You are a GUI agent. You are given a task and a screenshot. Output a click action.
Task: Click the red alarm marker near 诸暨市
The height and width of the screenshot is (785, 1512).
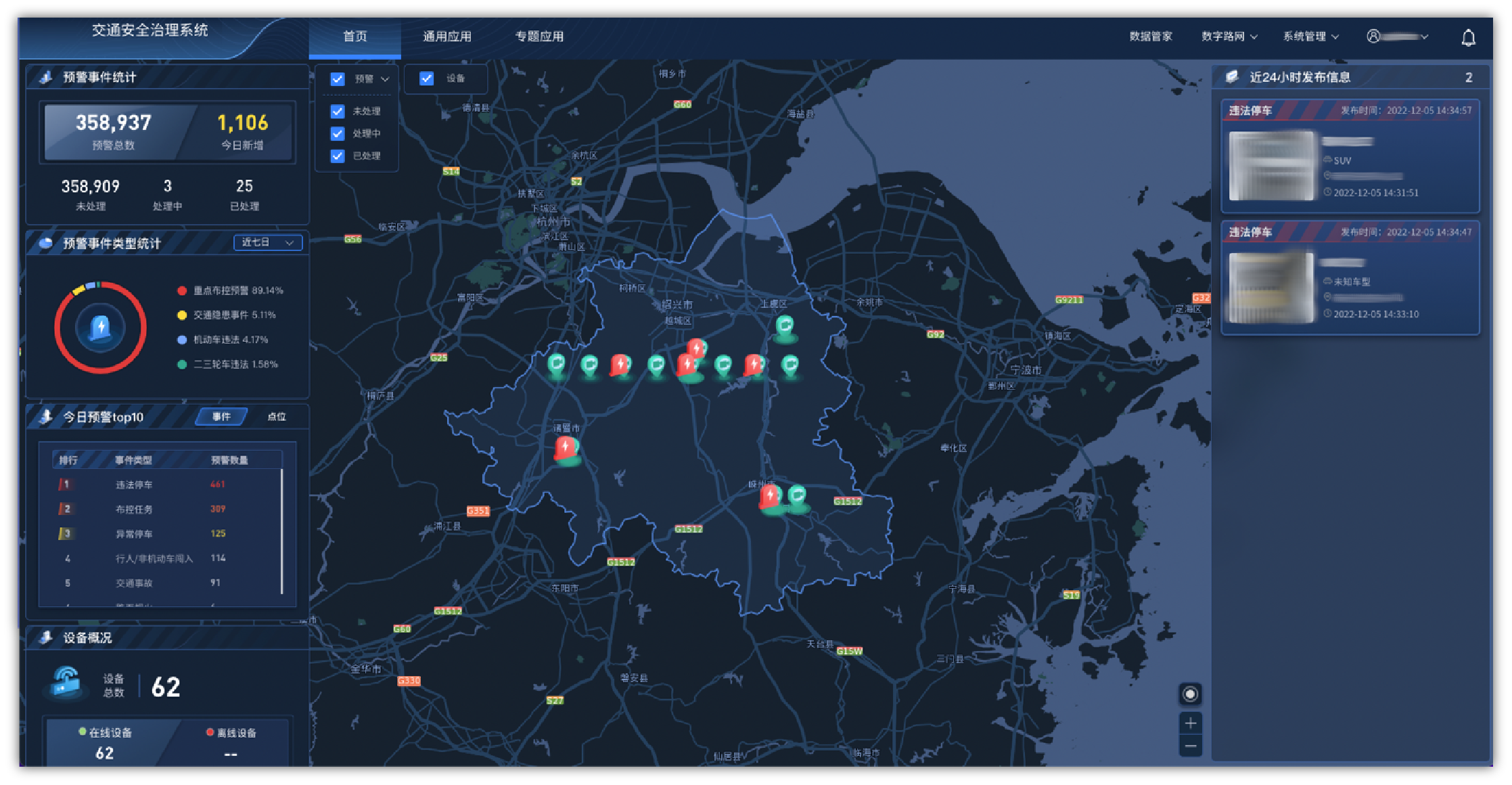click(x=565, y=448)
